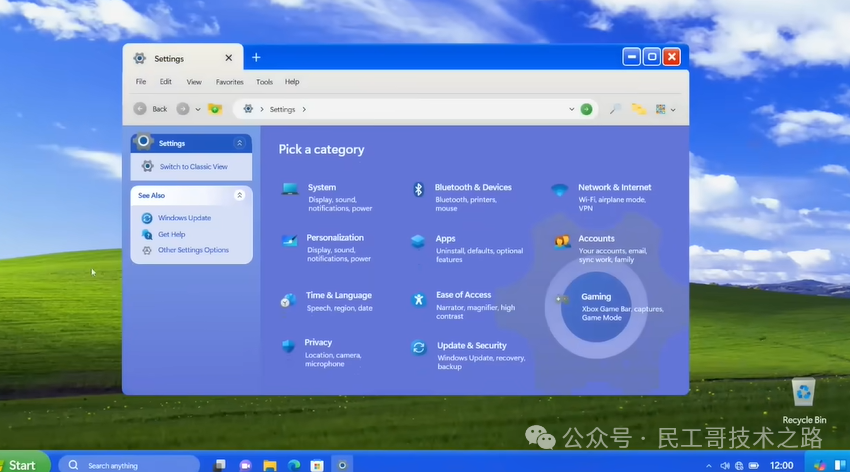The image size is (850, 472).
Task: Click the network globe tray icon
Action: pyautogui.click(x=739, y=465)
